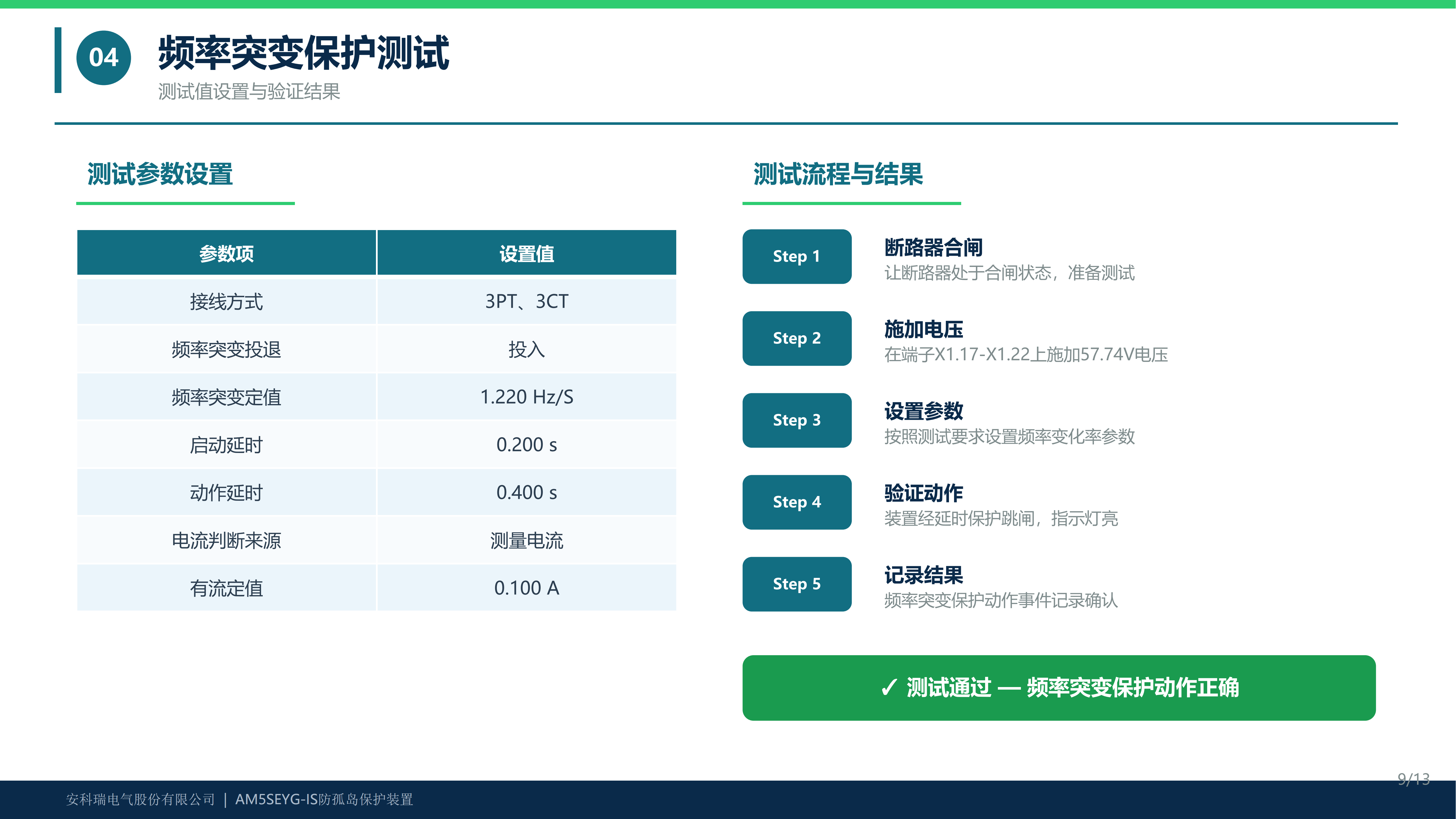Select the value 0.200 s
The image size is (1456, 819).
tap(527, 445)
